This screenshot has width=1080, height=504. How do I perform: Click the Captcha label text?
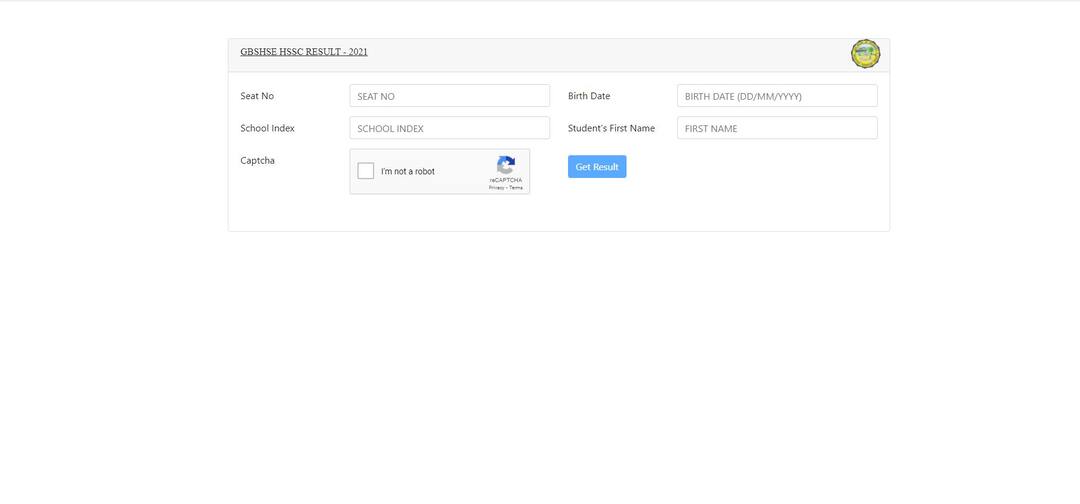pos(257,160)
